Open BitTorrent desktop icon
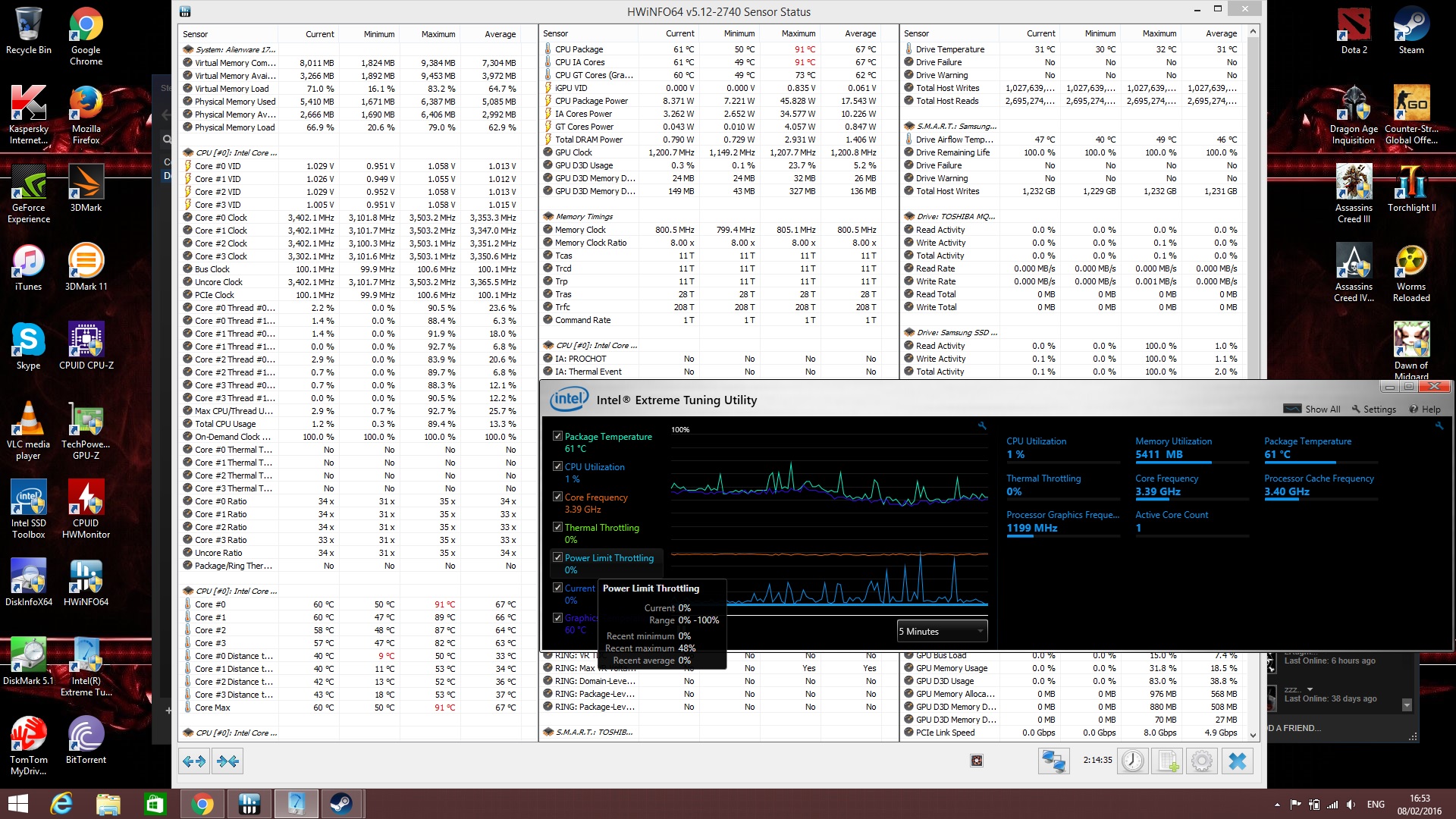Screen dimensions: 1456x819 [x=86, y=741]
